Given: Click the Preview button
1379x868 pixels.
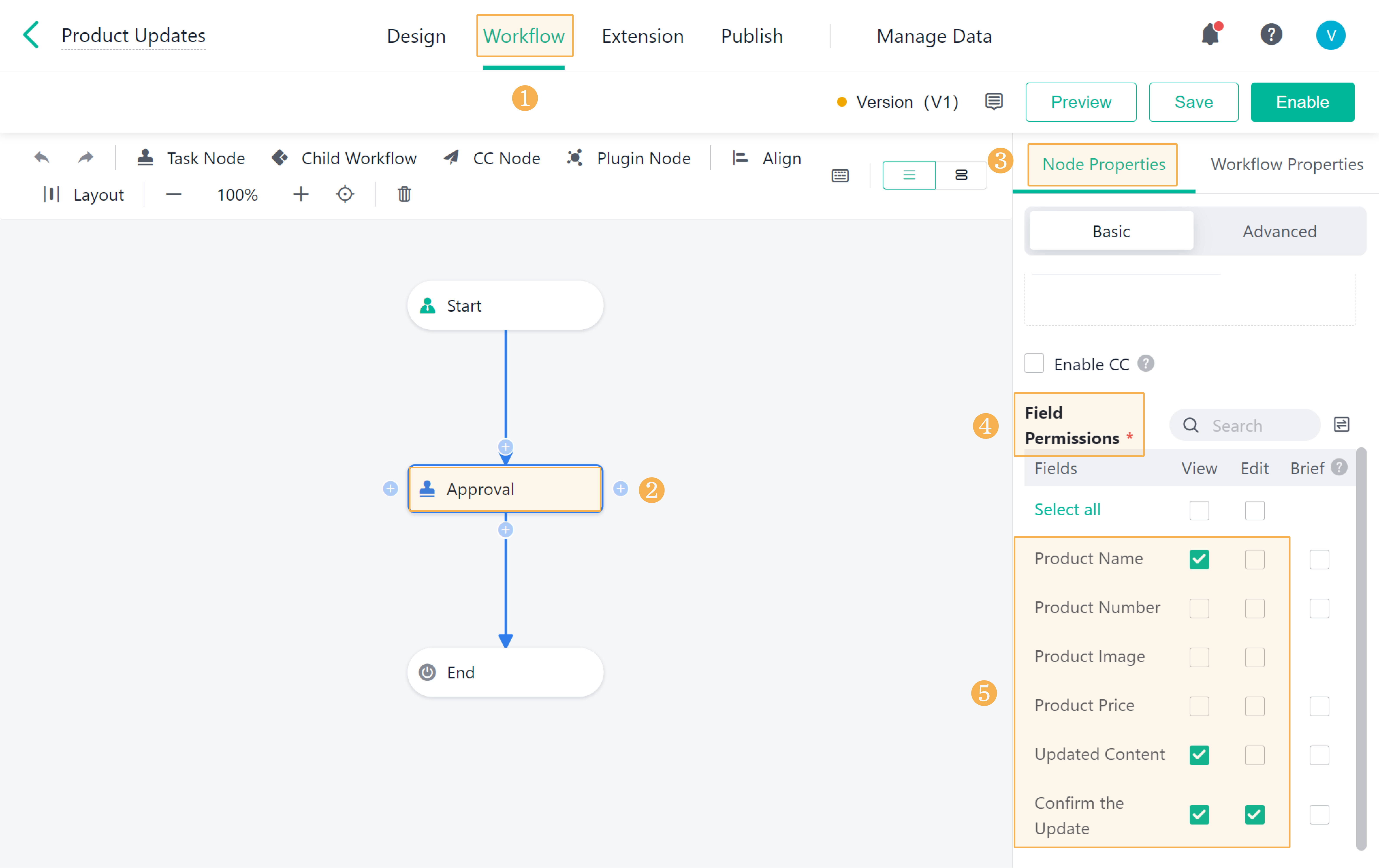Looking at the screenshot, I should [1081, 102].
